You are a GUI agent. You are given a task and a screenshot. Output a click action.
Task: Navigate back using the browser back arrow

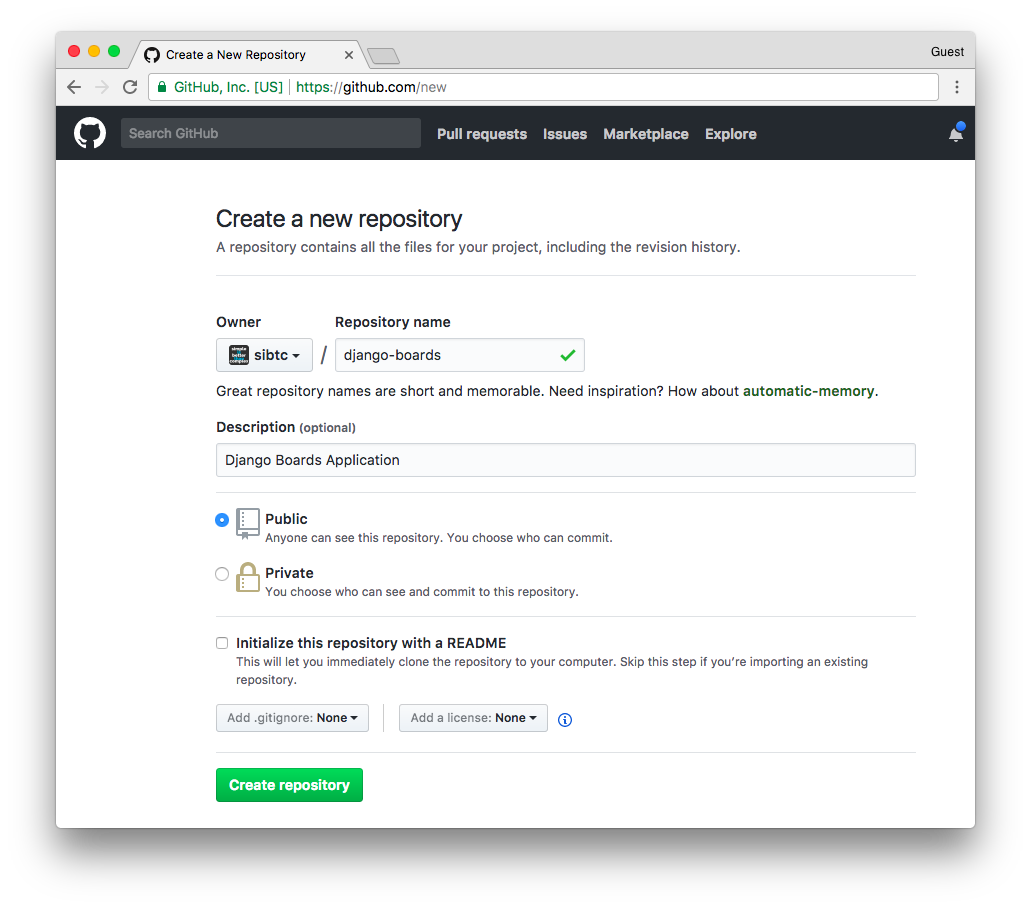click(73, 87)
